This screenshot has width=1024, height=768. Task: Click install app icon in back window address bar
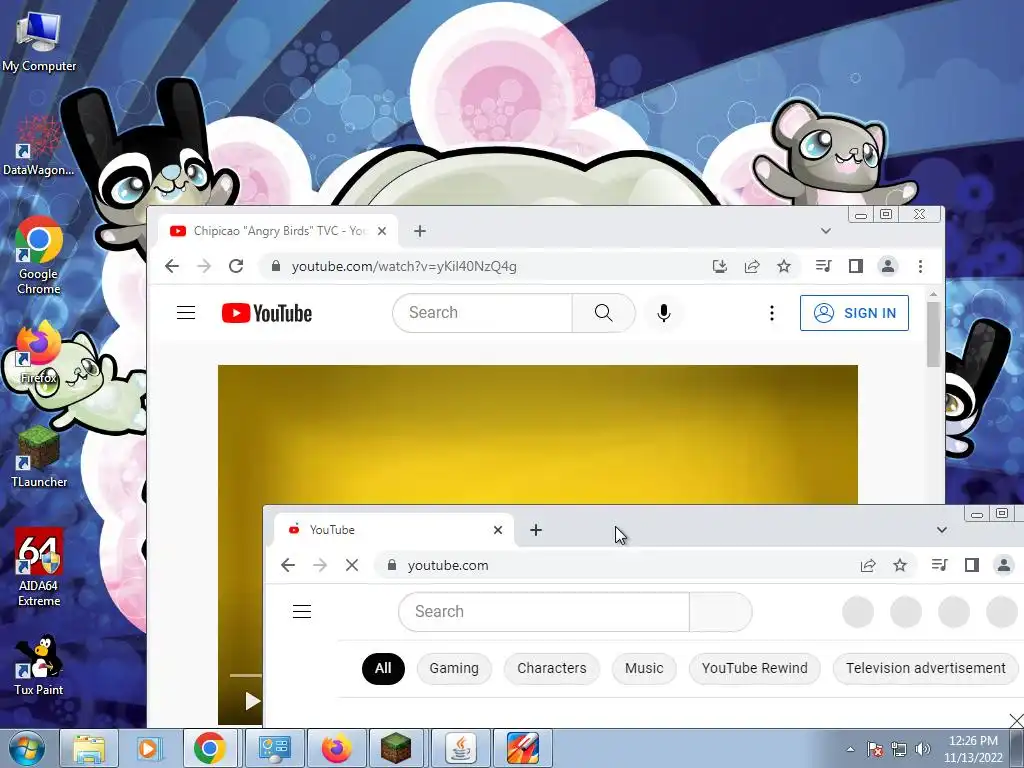(x=720, y=266)
